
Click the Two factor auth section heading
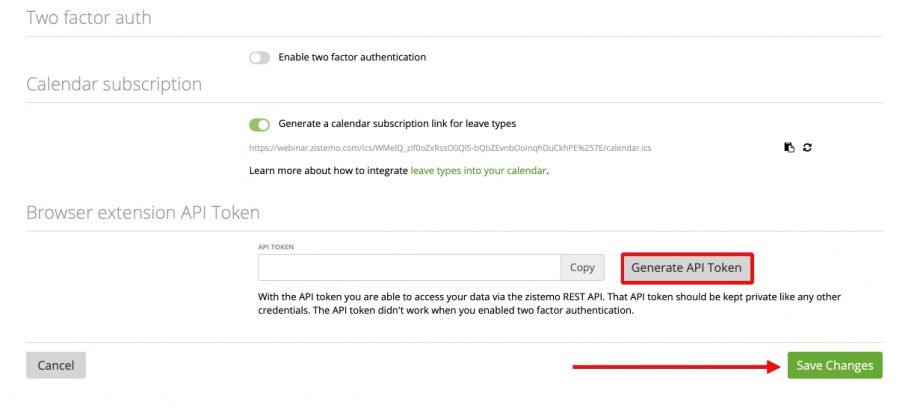coord(89,18)
